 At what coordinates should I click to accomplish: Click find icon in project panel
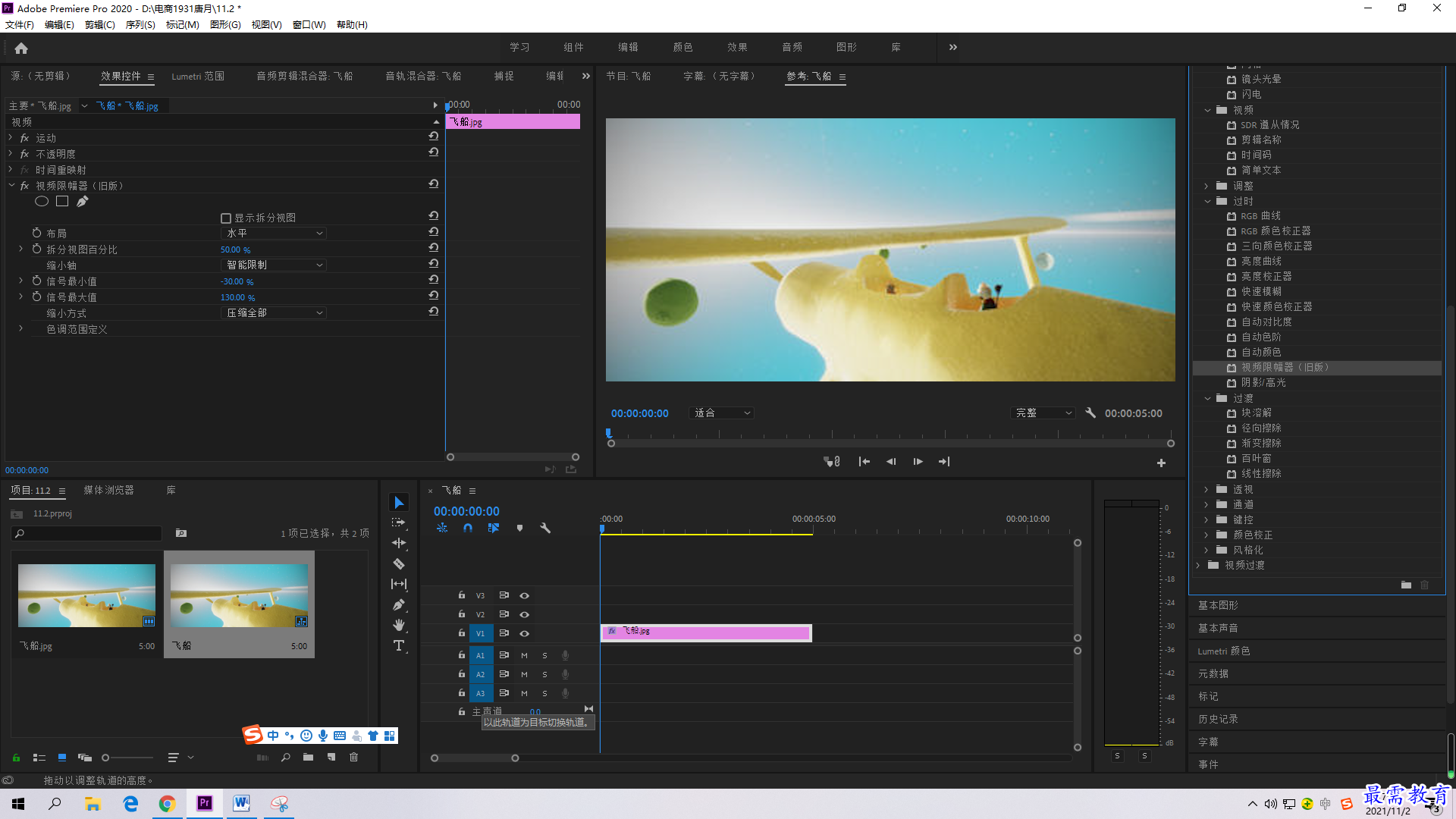tap(286, 757)
